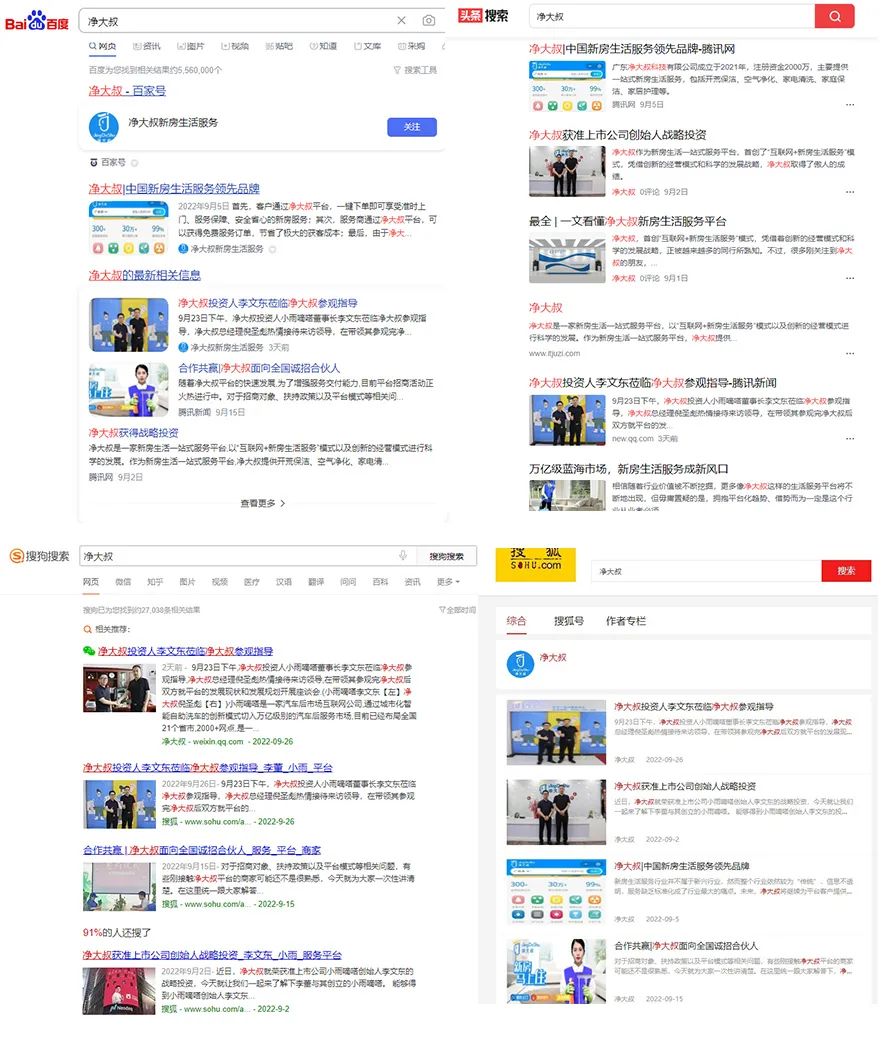The width and height of the screenshot is (891, 1050).
Task: Click the Baidu search input field
Action: [238, 21]
